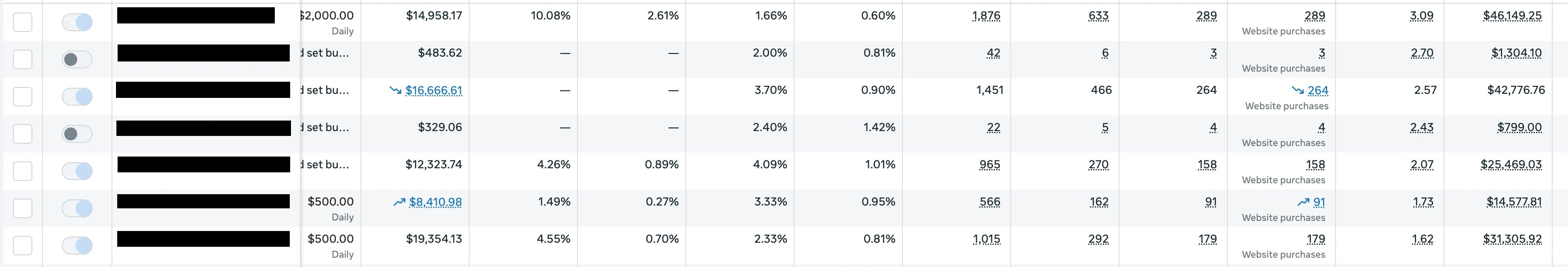
Task: Click the underlined 633 value
Action: click(x=1098, y=16)
